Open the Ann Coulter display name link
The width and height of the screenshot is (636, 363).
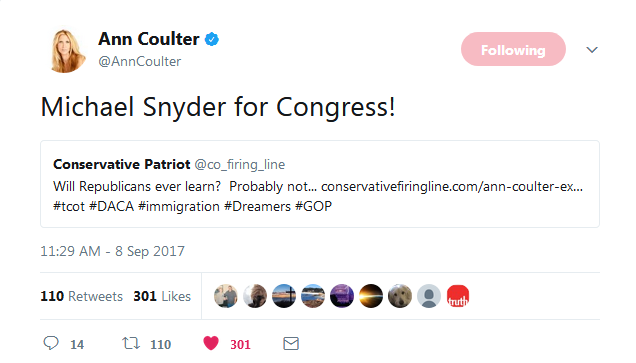click(x=149, y=39)
